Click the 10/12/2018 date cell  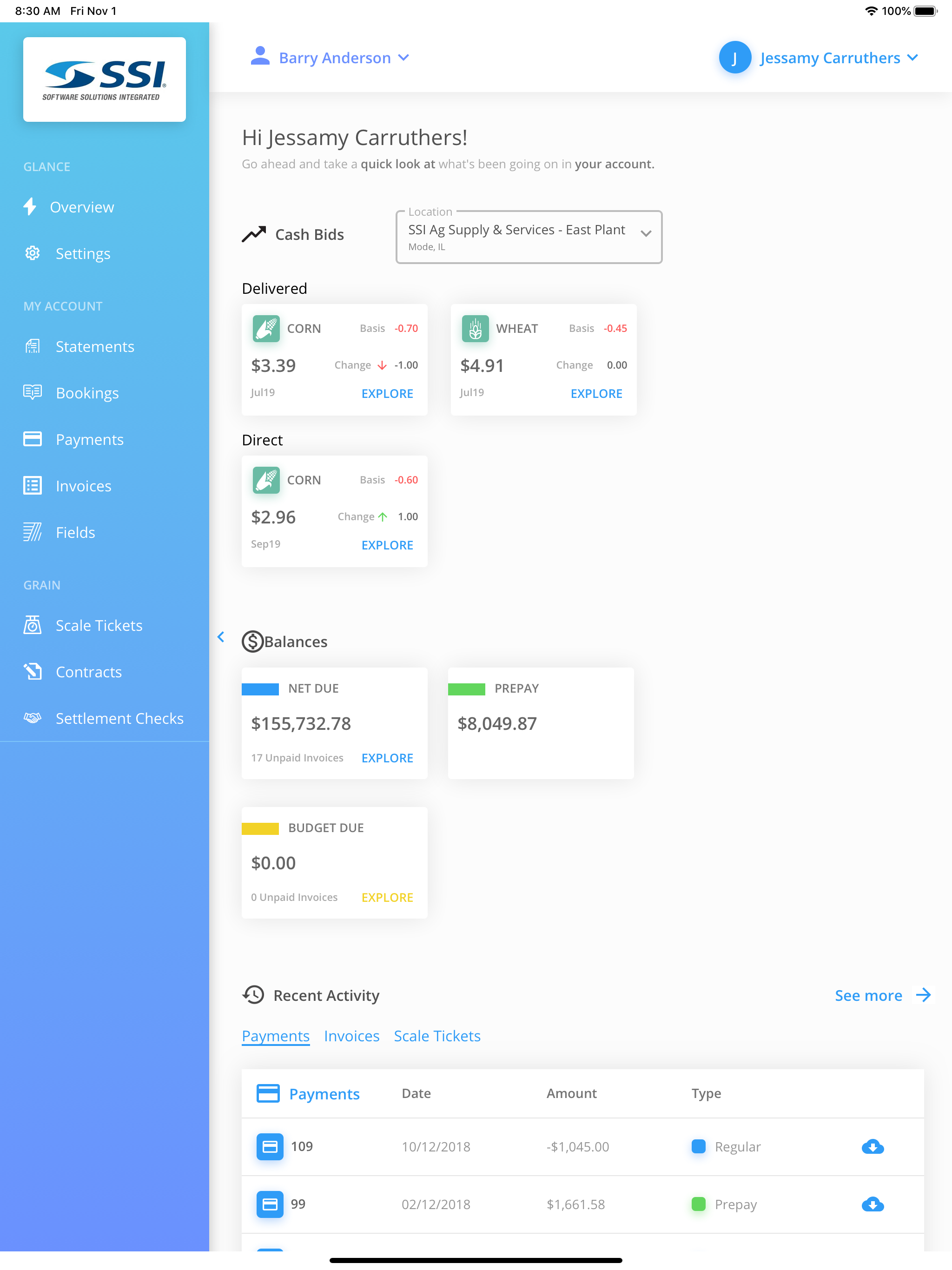(436, 1147)
